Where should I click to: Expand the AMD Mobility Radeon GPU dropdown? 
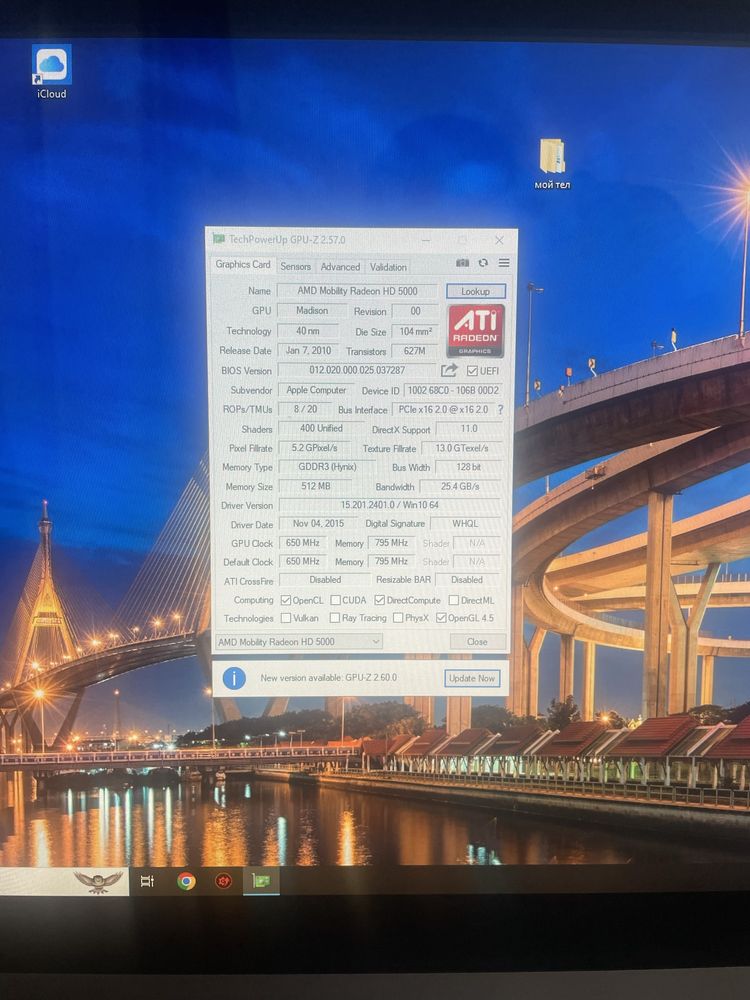298,642
